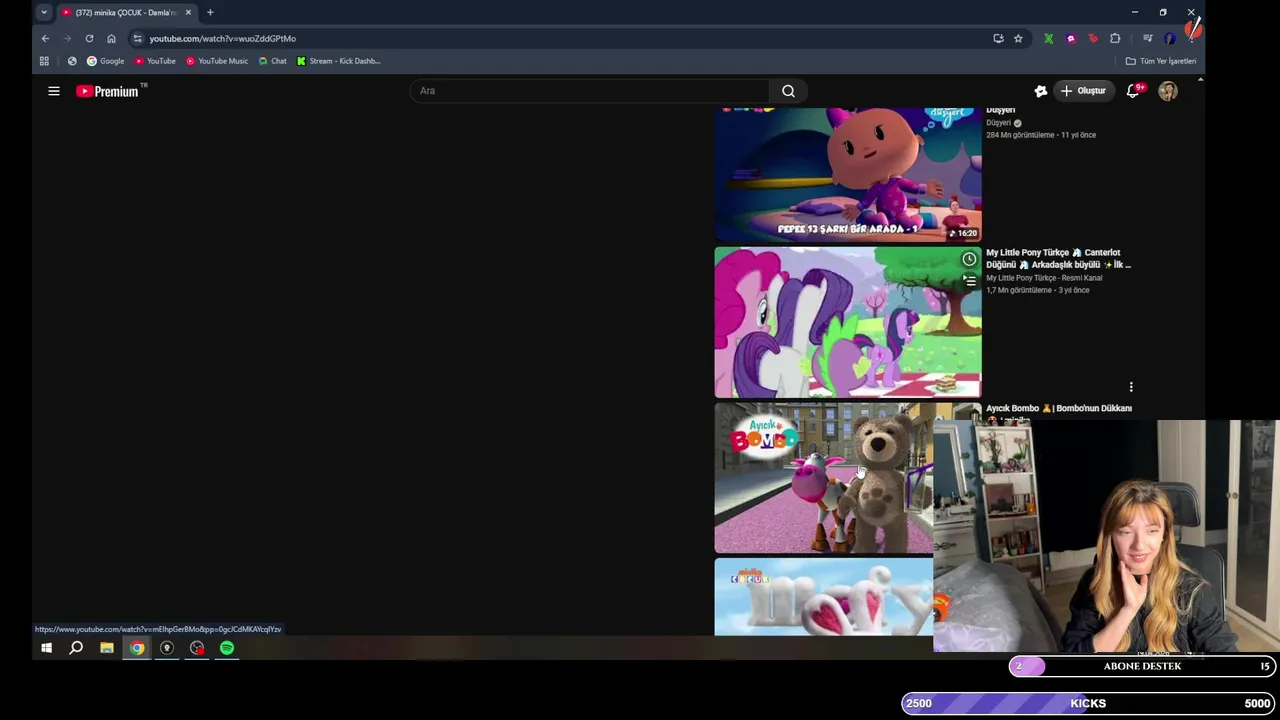Open 'My Little Pony Türkçe - Resmi Kanal' channel
The image size is (1280, 720).
point(1044,278)
